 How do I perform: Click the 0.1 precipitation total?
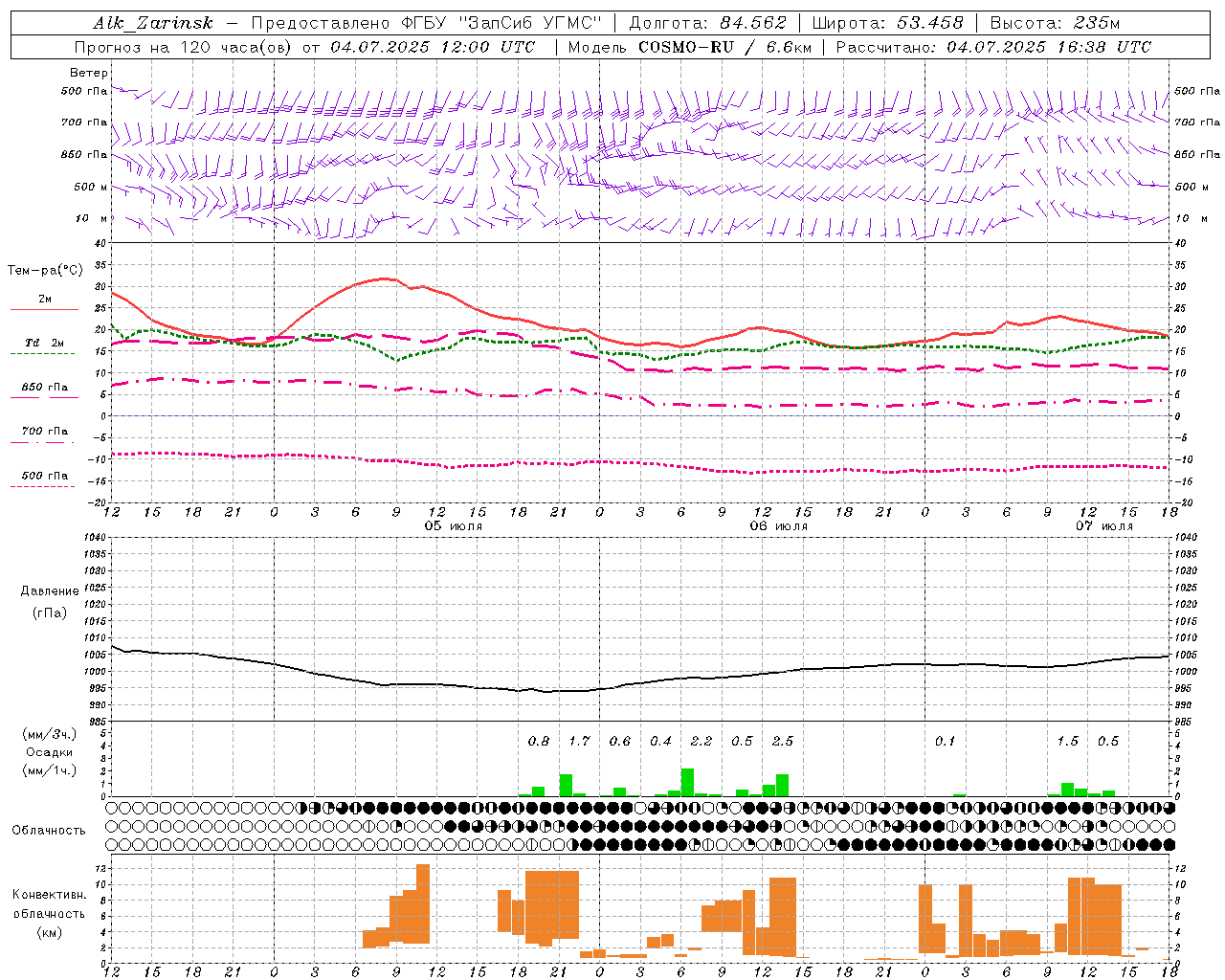(x=946, y=741)
